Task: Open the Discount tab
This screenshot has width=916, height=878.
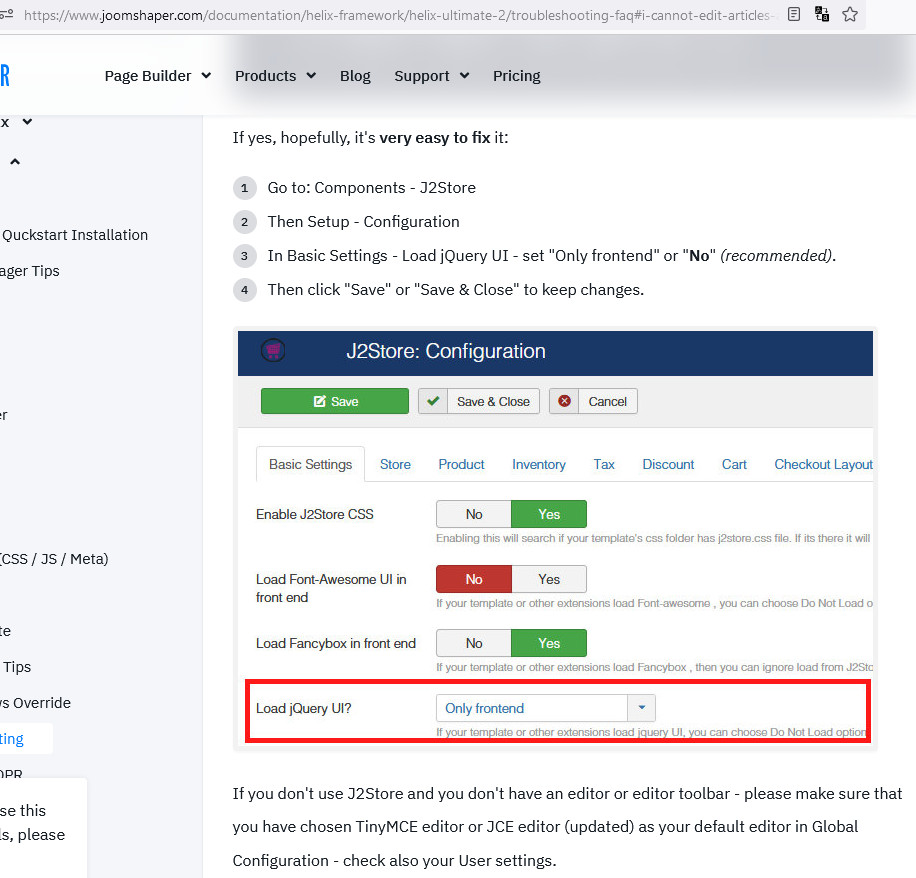Action: coord(668,464)
